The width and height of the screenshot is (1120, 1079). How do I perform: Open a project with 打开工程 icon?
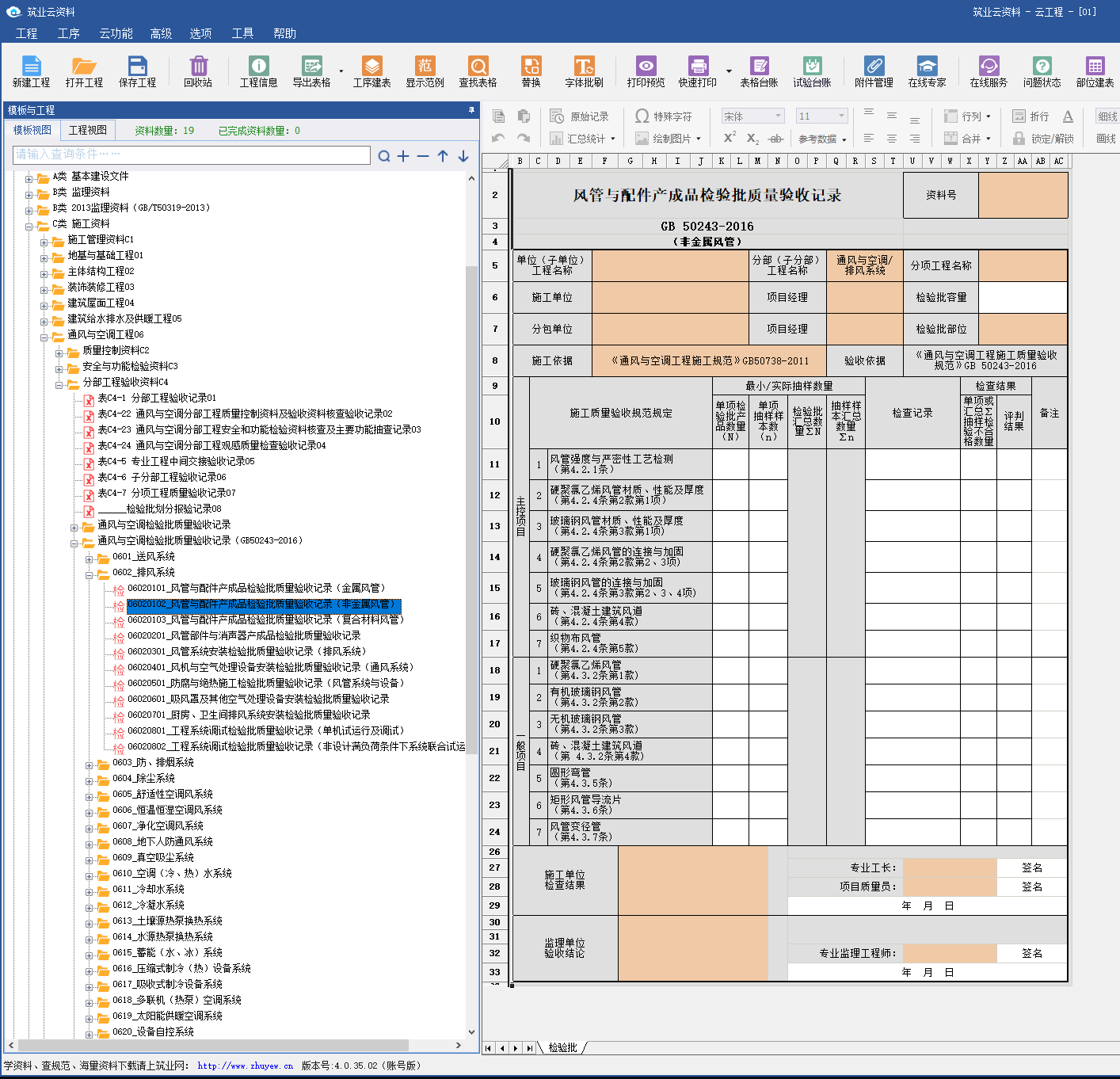(x=84, y=71)
